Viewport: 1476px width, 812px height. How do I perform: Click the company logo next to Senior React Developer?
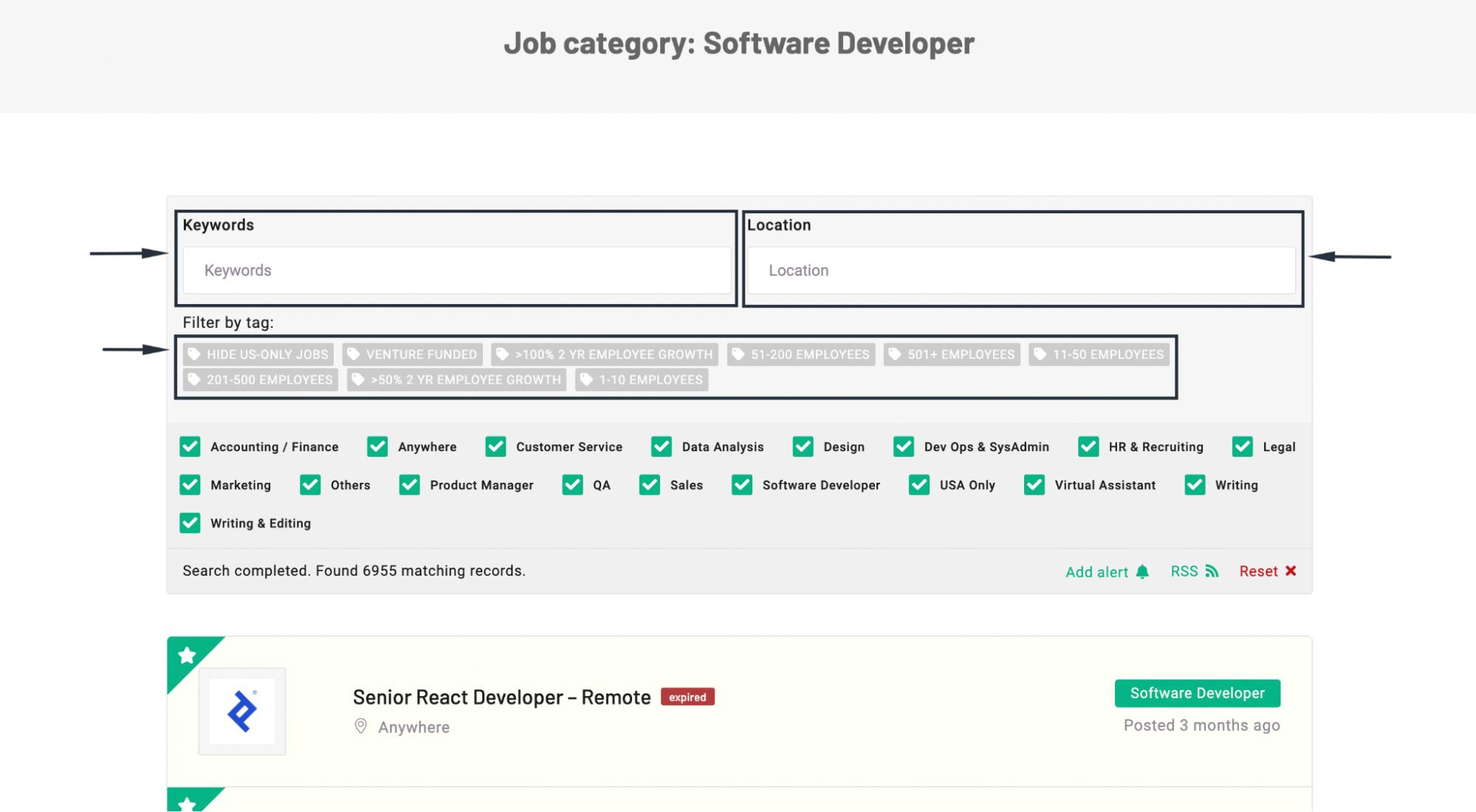point(241,710)
